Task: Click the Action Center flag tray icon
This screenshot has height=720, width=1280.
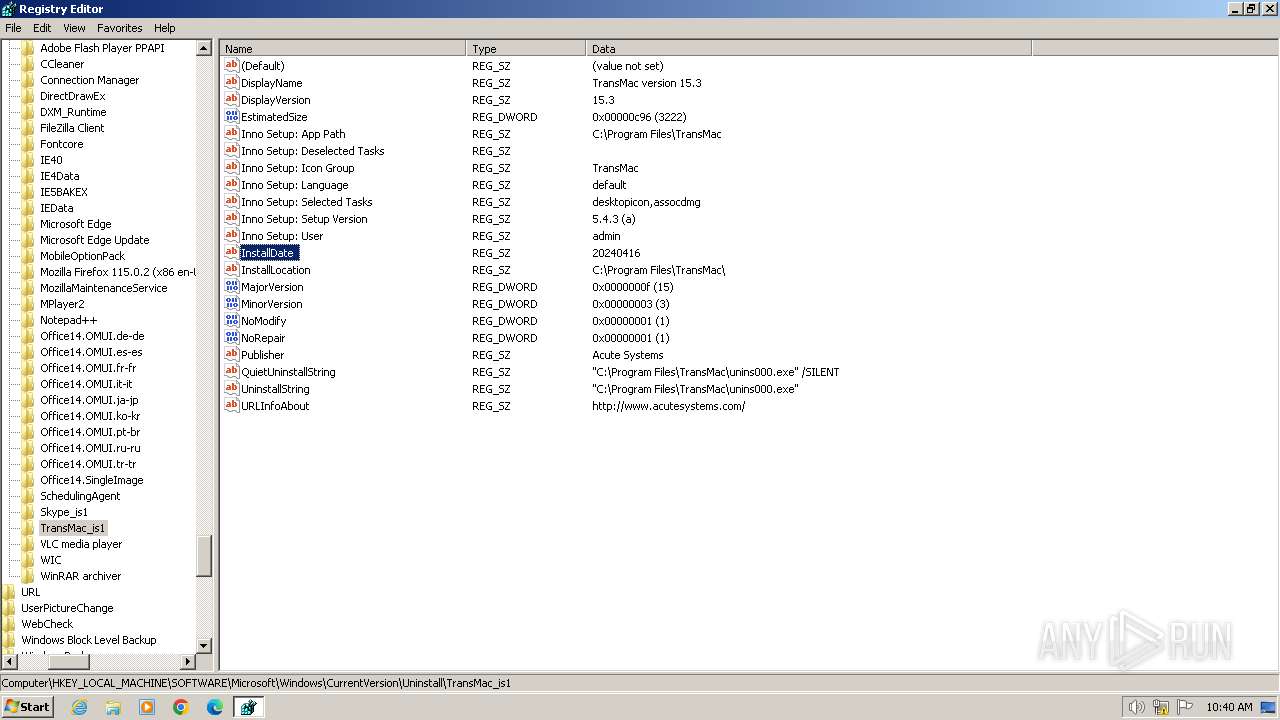Action: pos(1185,707)
